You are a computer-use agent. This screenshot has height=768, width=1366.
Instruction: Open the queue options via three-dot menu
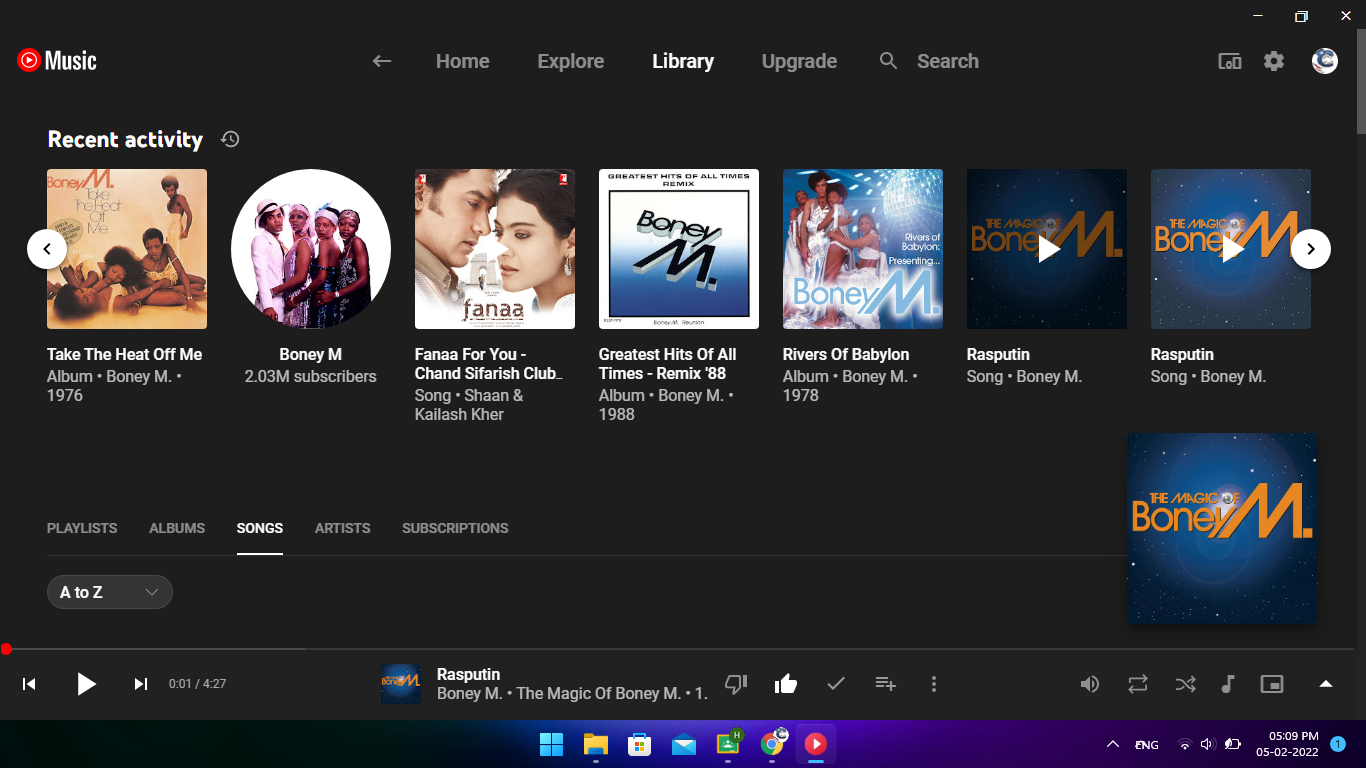pyautogui.click(x=934, y=683)
